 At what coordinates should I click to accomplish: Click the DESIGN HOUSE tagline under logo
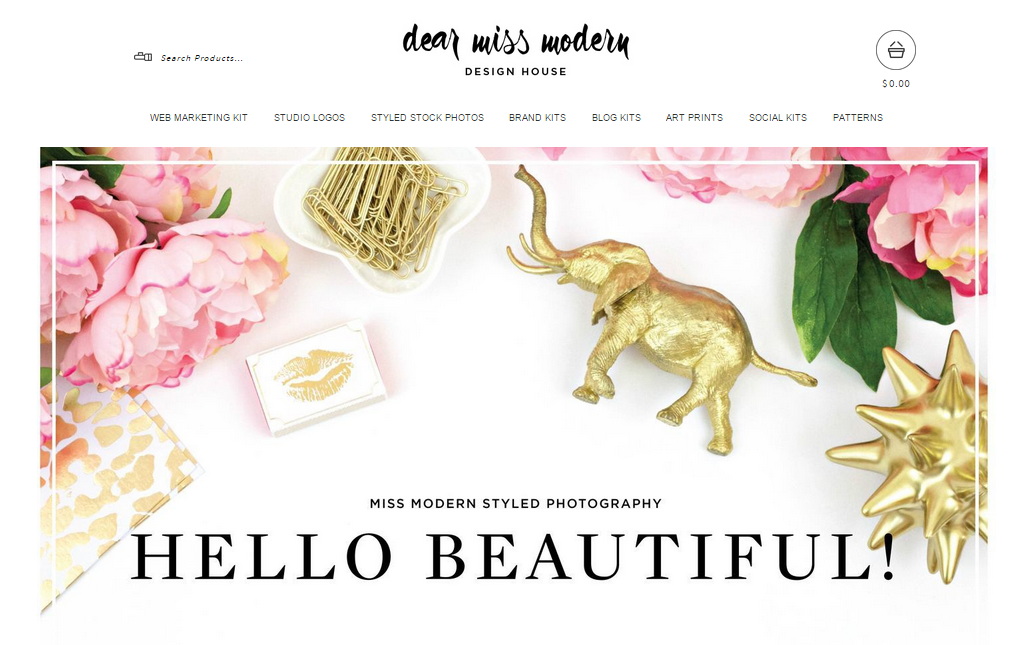[x=516, y=71]
